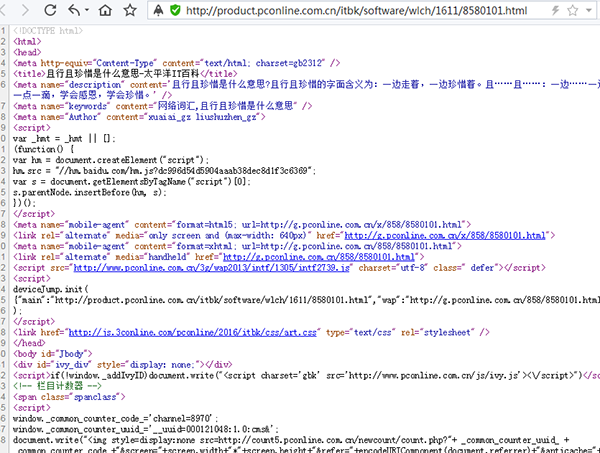This screenshot has width=600, height=453.
Task: Click the <title> line text
Action: [125, 74]
